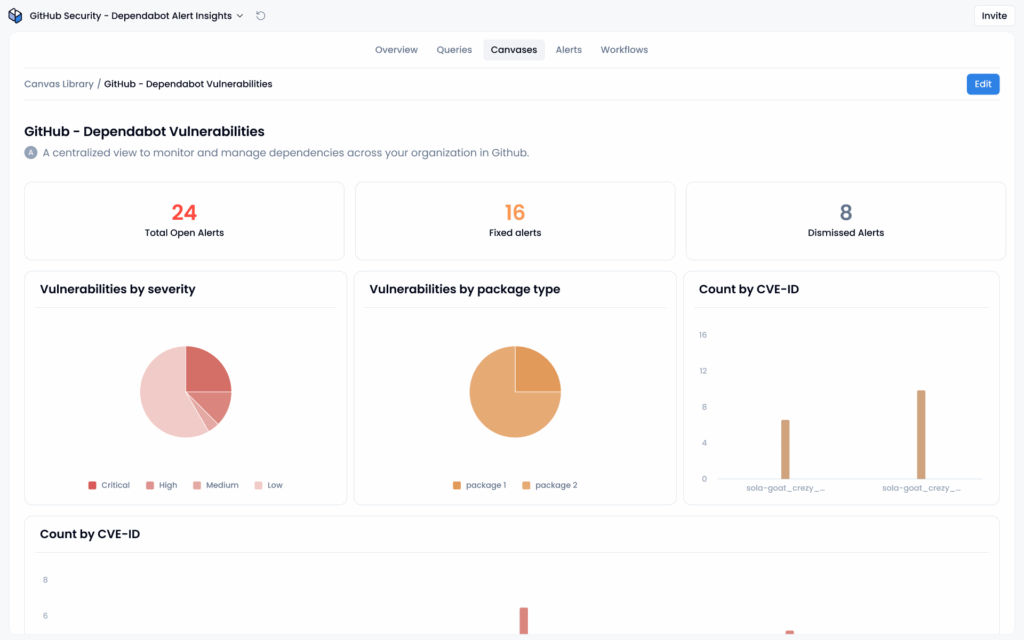Viewport: 1024px width, 640px height.
Task: Toggle the Critical series in the severity legend
Action: [x=108, y=485]
